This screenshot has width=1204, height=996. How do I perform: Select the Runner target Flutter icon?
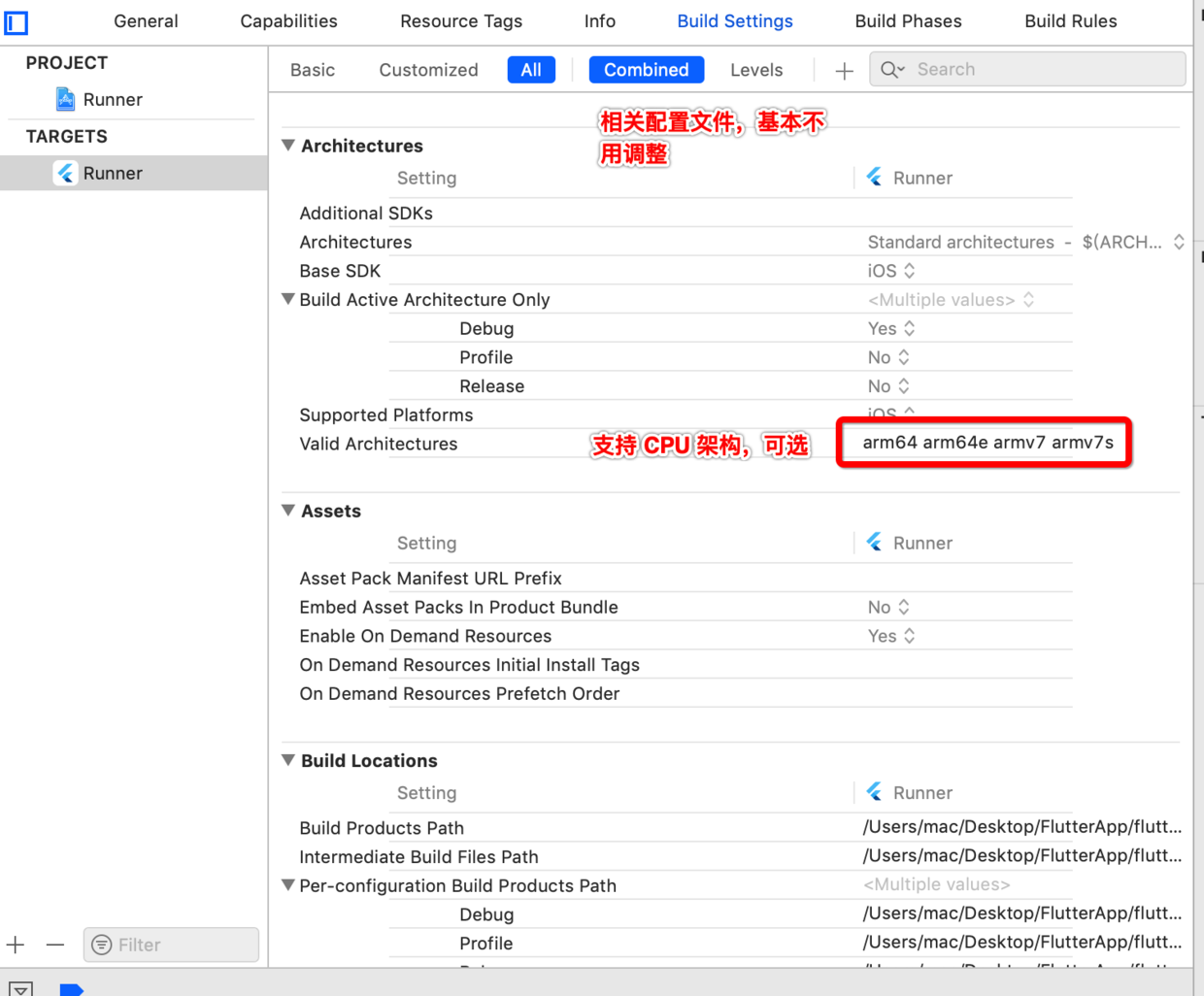point(65,173)
